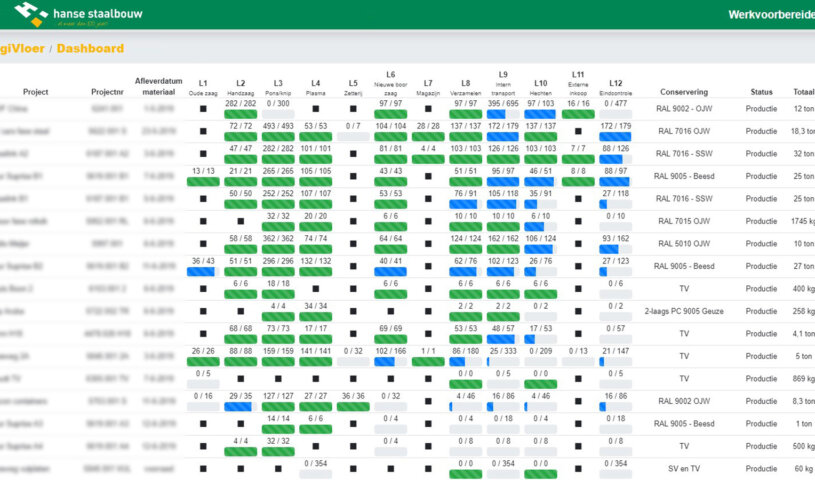
Task: Click black square under L4 in 400 kg row
Action: click(x=316, y=289)
